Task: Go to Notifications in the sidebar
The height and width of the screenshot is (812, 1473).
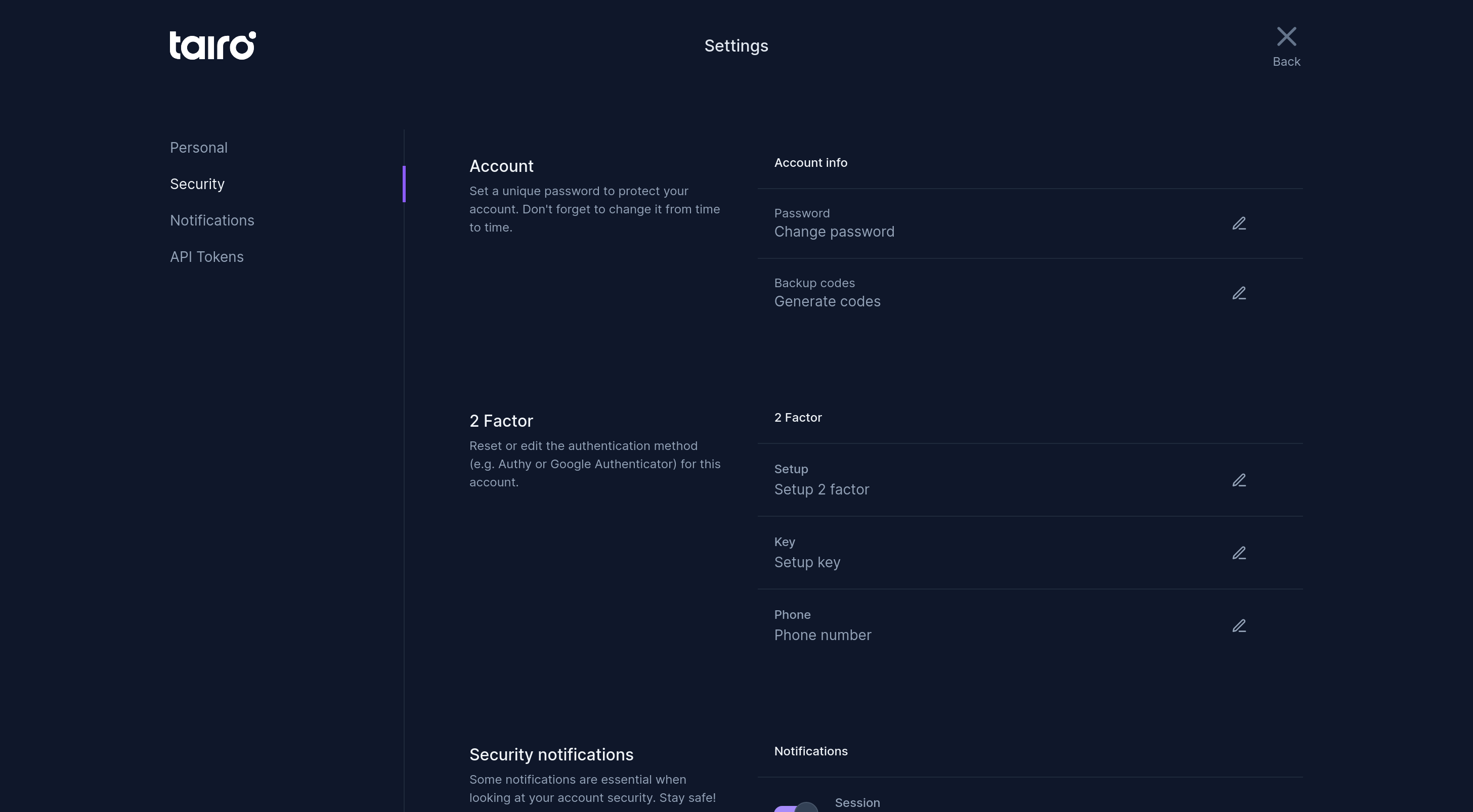Action: click(x=212, y=220)
